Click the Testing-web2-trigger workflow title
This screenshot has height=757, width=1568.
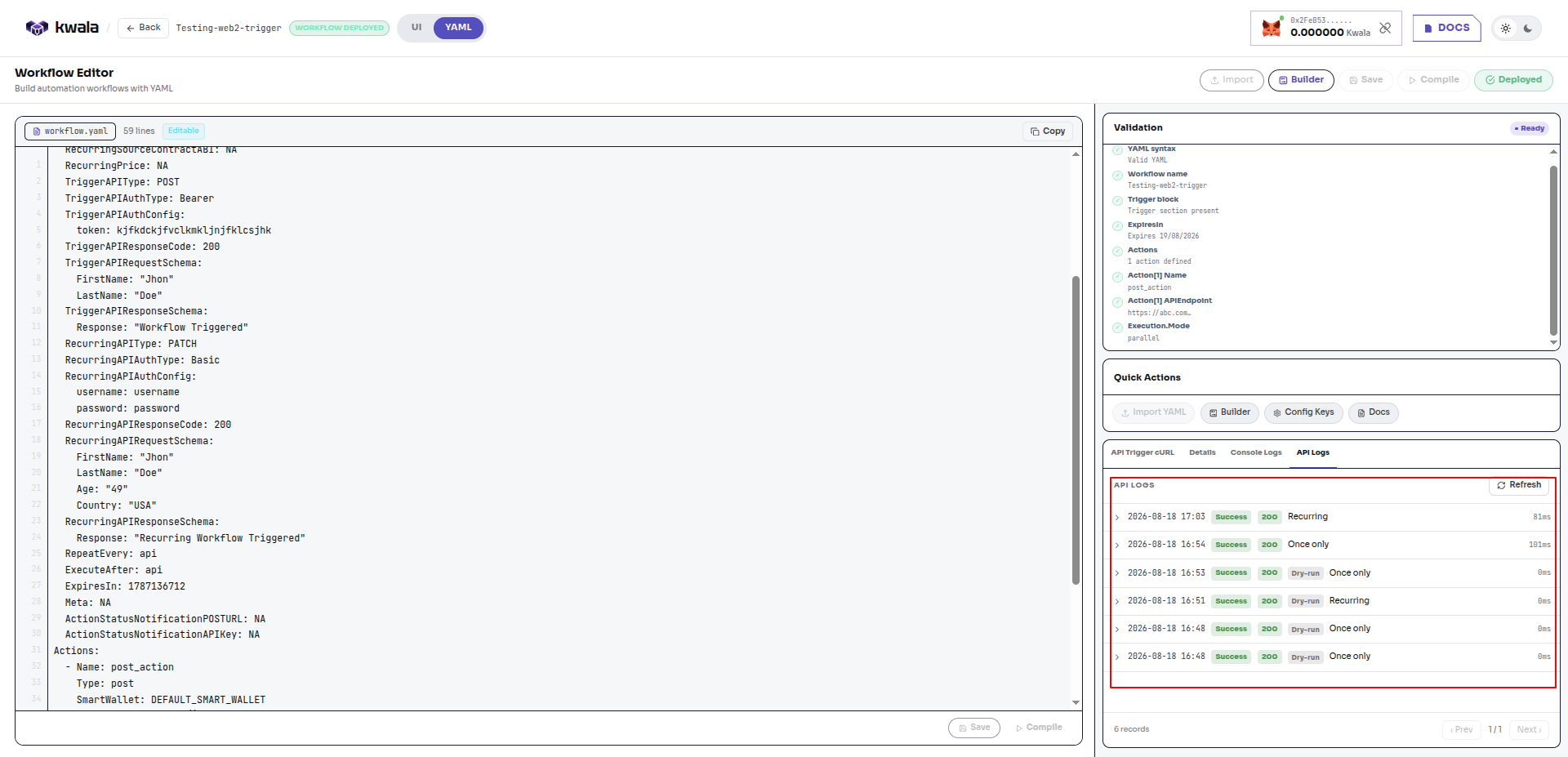pyautogui.click(x=229, y=28)
